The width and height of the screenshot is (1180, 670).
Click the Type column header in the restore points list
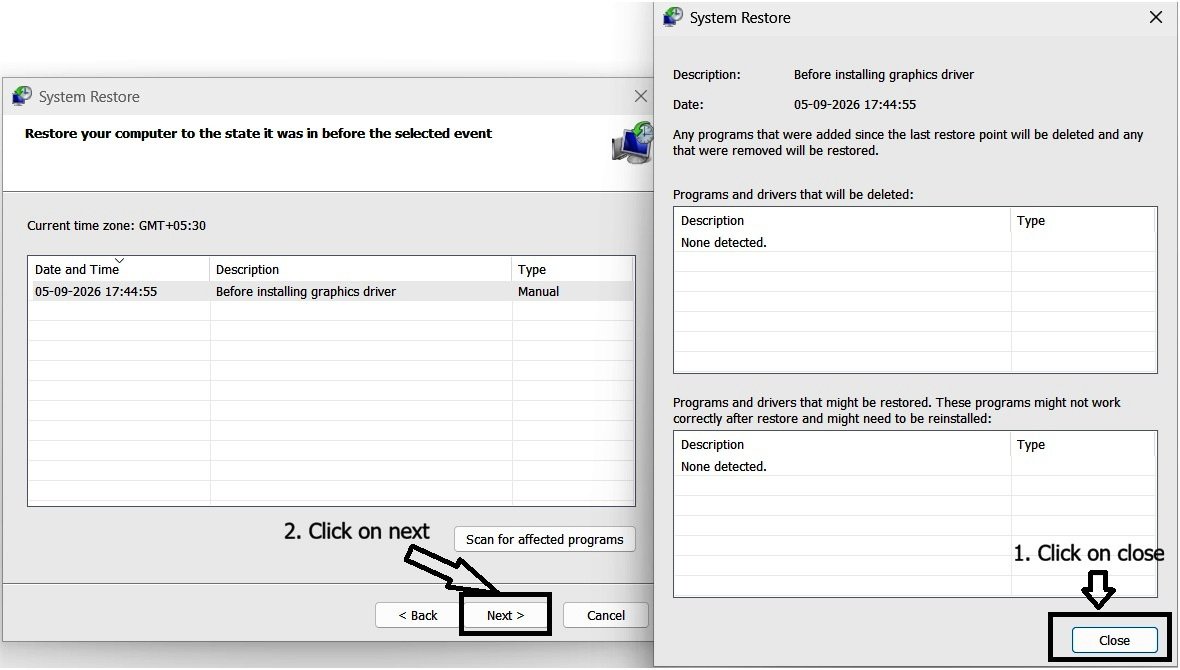[x=573, y=269]
